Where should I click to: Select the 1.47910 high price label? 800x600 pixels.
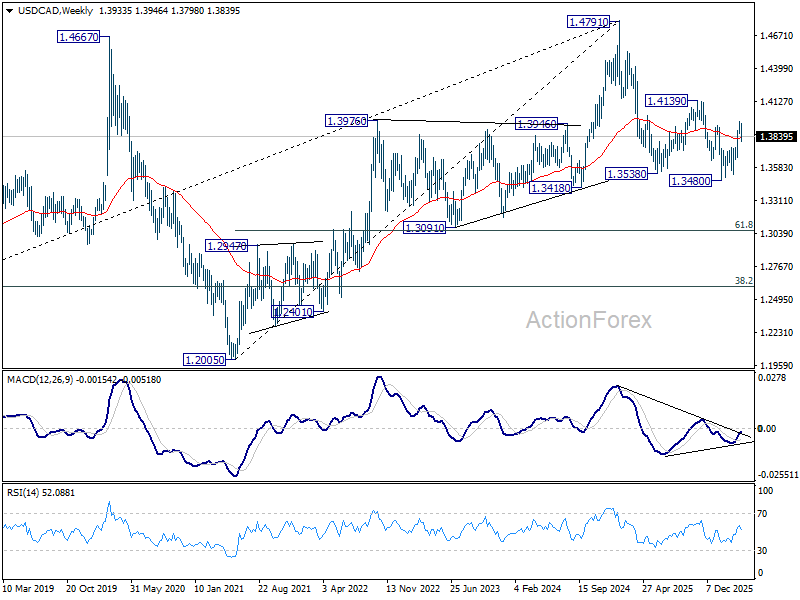pyautogui.click(x=588, y=22)
